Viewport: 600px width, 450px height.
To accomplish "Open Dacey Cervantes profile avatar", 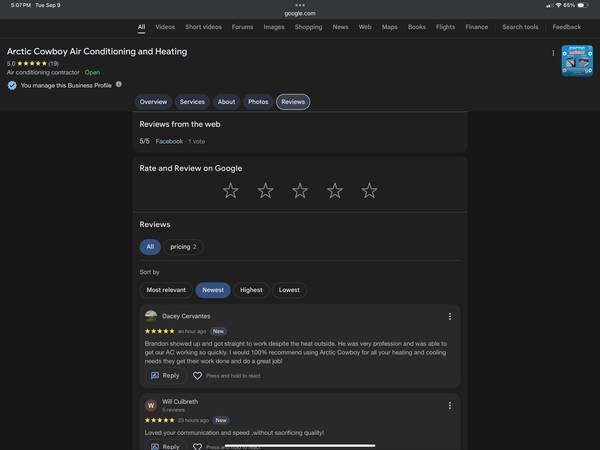I will (151, 316).
